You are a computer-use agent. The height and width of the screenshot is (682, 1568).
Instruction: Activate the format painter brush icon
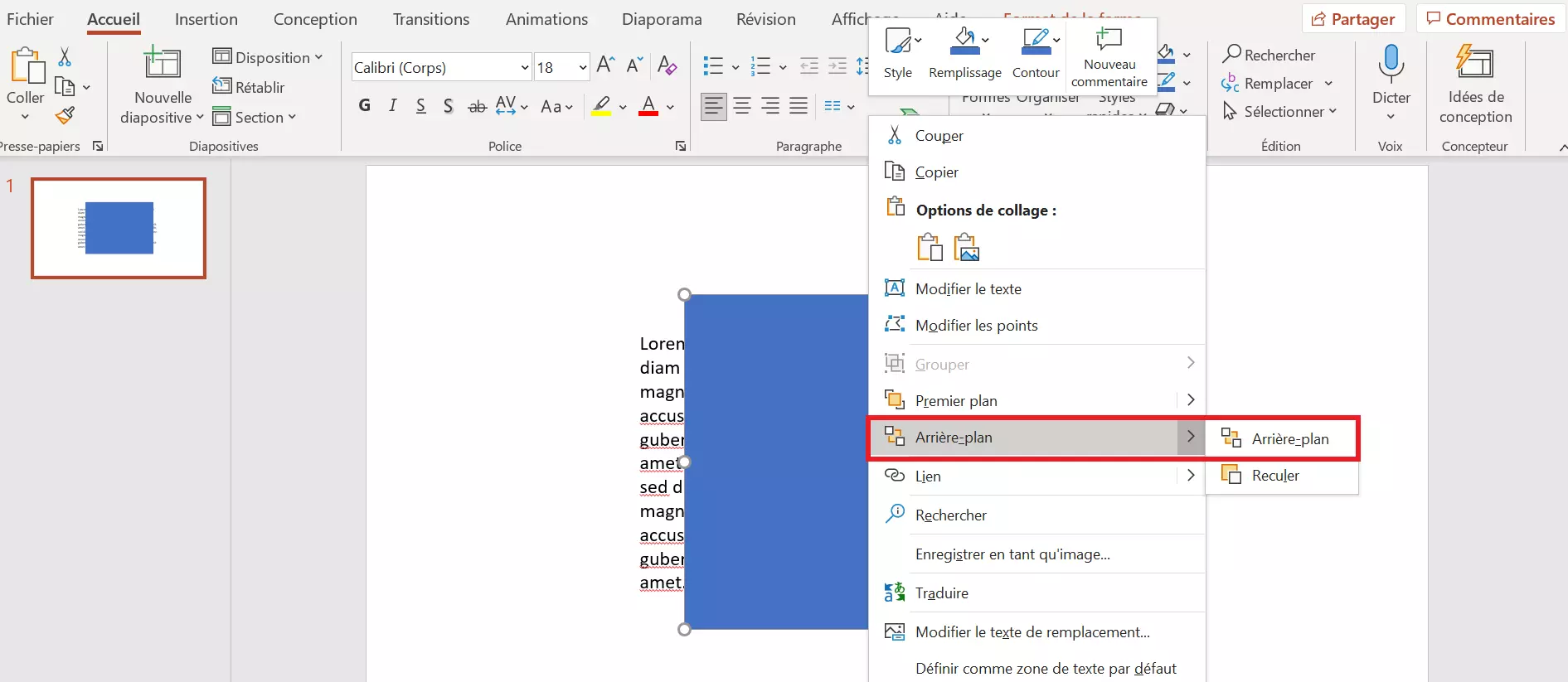click(65, 115)
